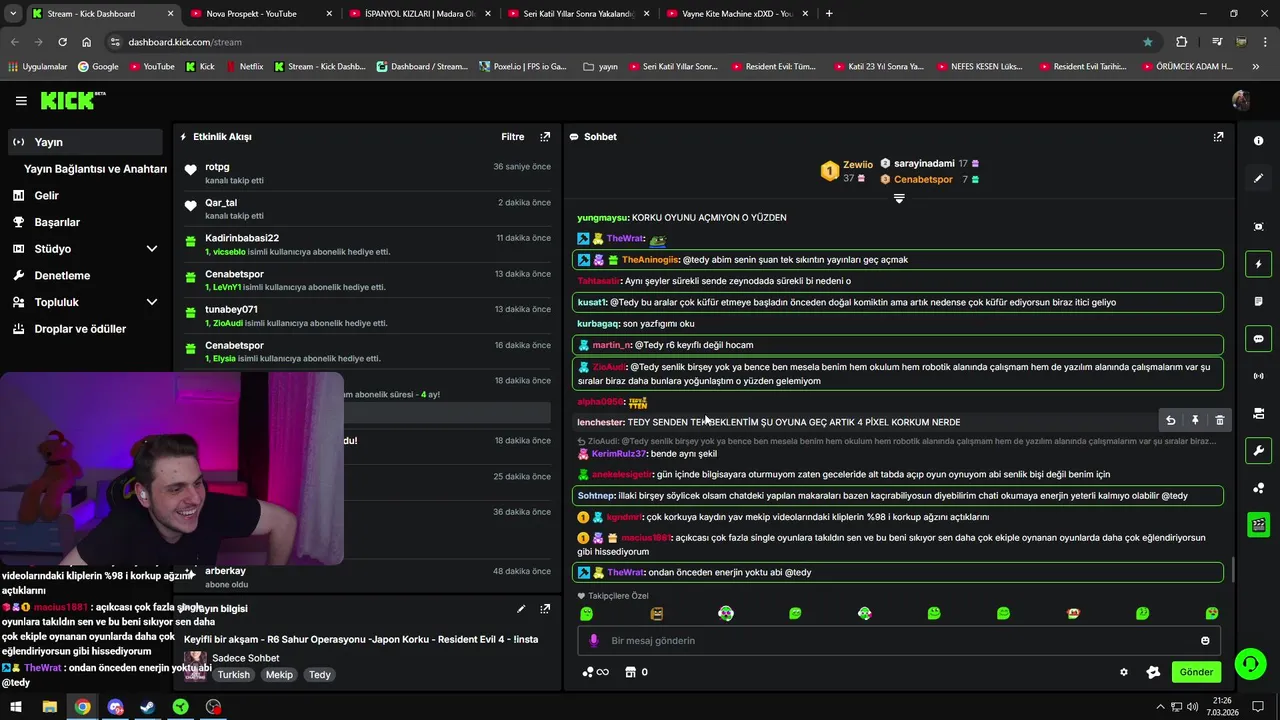Screen dimensions: 1280x720
Task: Click the browser address bar URL
Action: tap(185, 42)
